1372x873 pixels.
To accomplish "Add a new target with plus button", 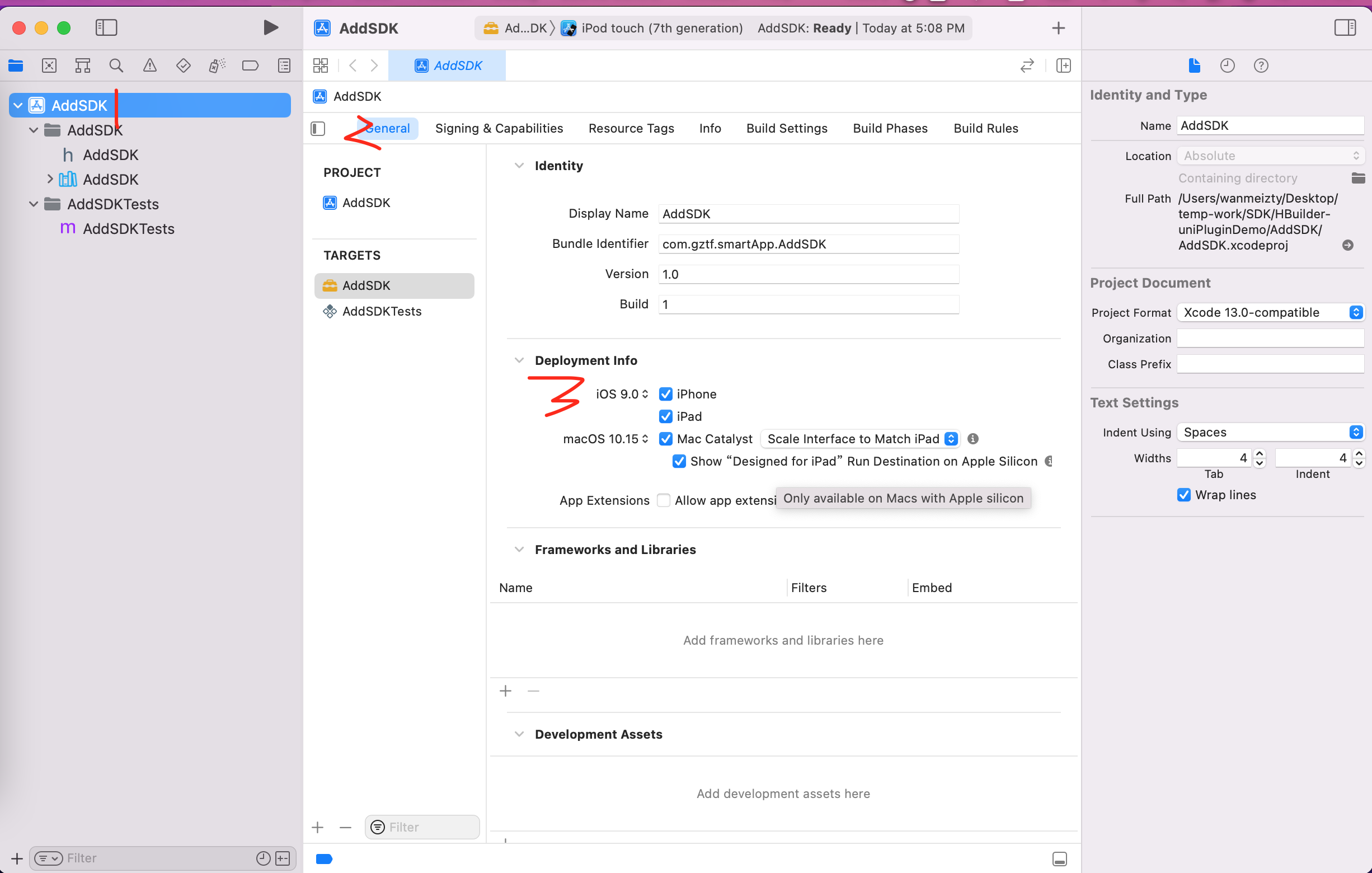I will [318, 827].
